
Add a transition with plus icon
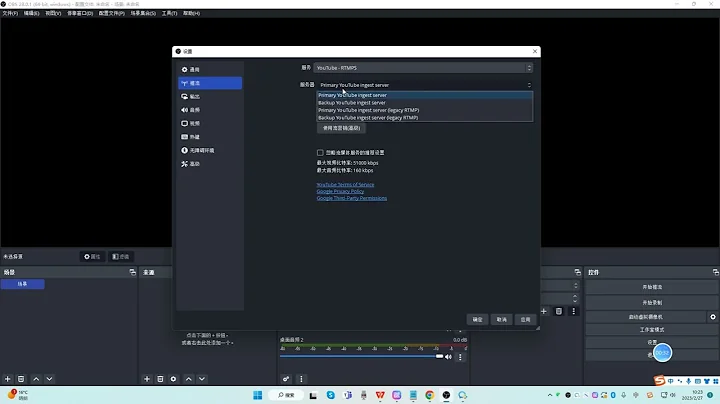(x=544, y=311)
